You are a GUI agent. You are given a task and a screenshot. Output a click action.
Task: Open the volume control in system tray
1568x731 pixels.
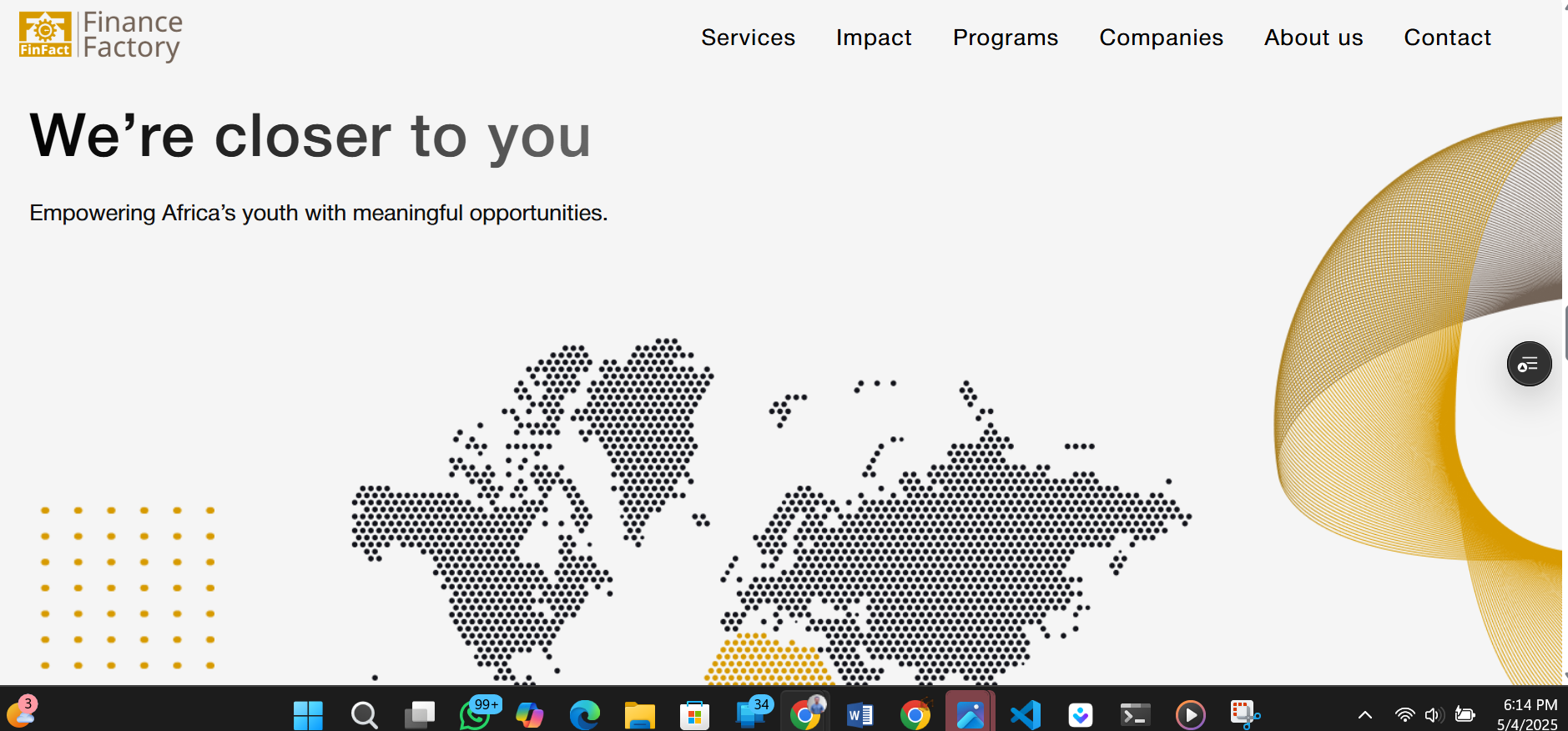pyautogui.click(x=1434, y=715)
